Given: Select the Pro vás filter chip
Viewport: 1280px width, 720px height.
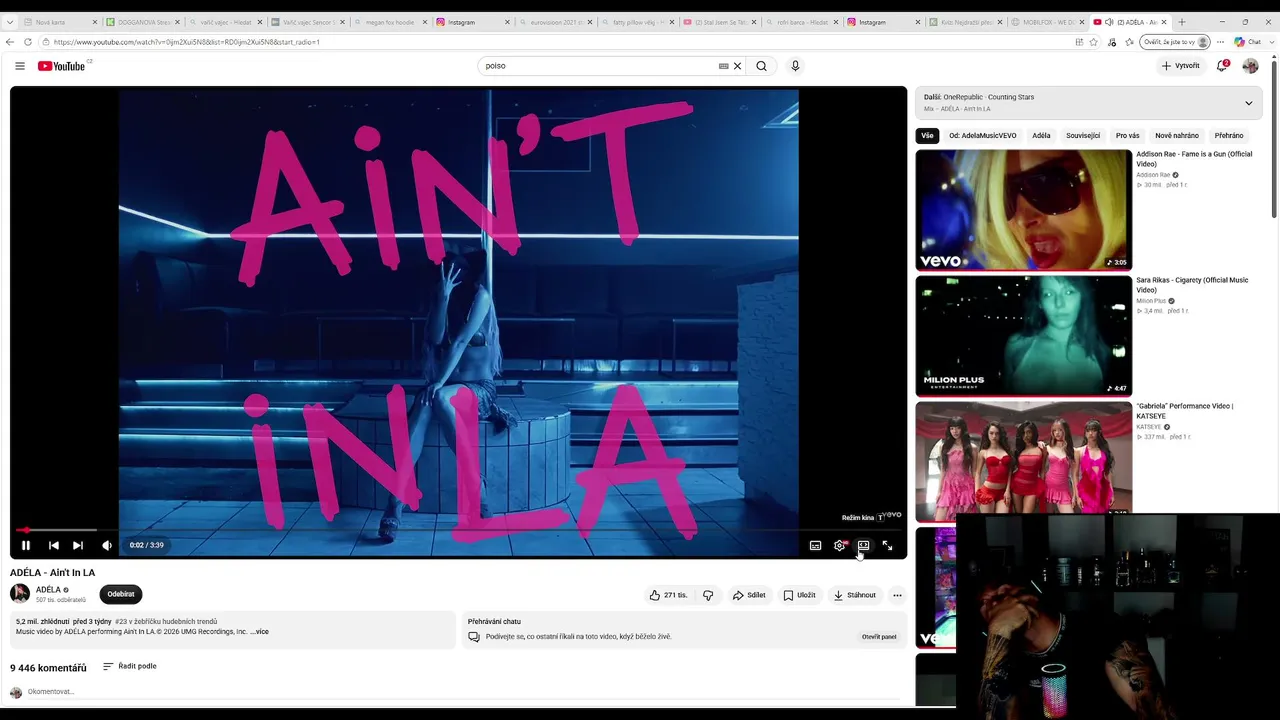Looking at the screenshot, I should coord(1128,136).
